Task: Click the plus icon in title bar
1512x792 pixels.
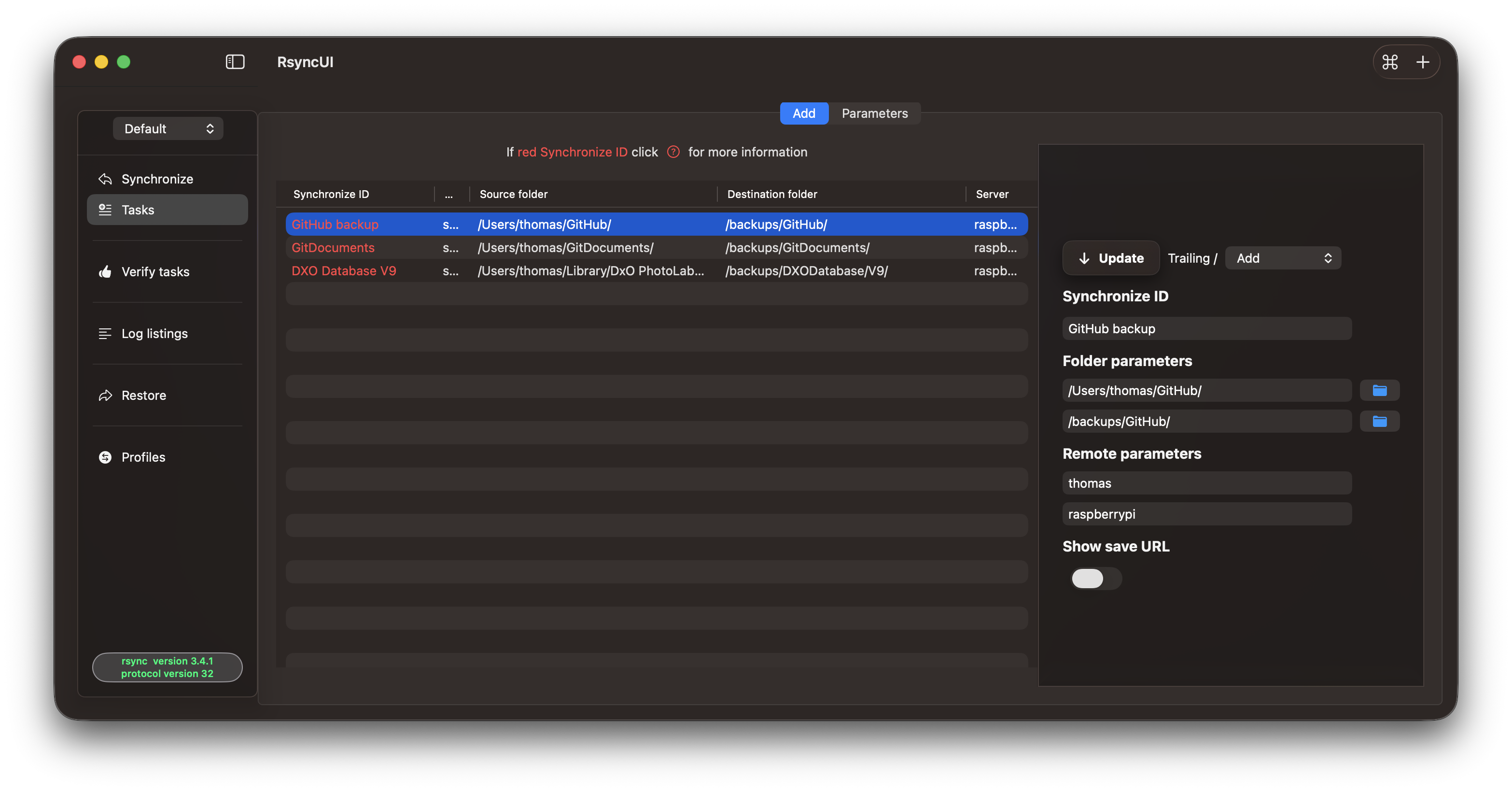Action: (x=1423, y=62)
